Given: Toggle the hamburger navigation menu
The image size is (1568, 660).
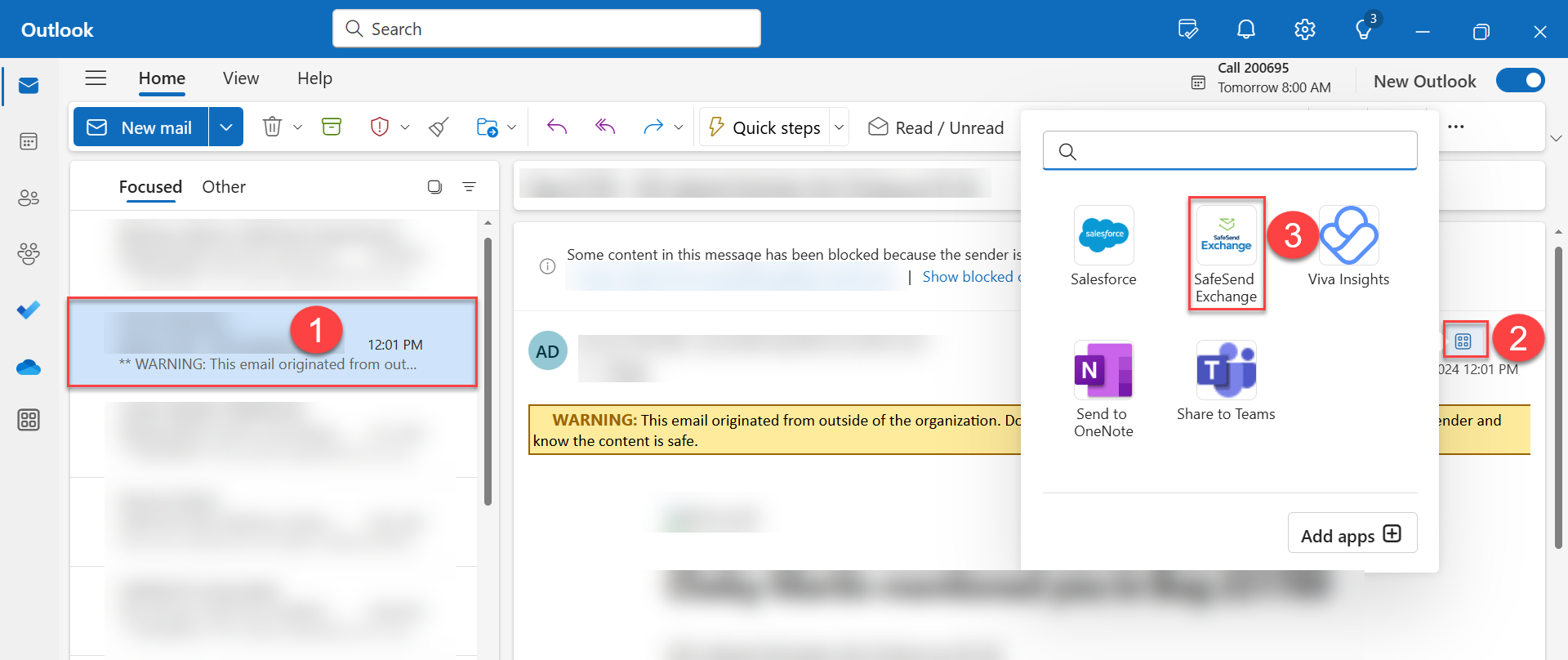Looking at the screenshot, I should [x=96, y=78].
